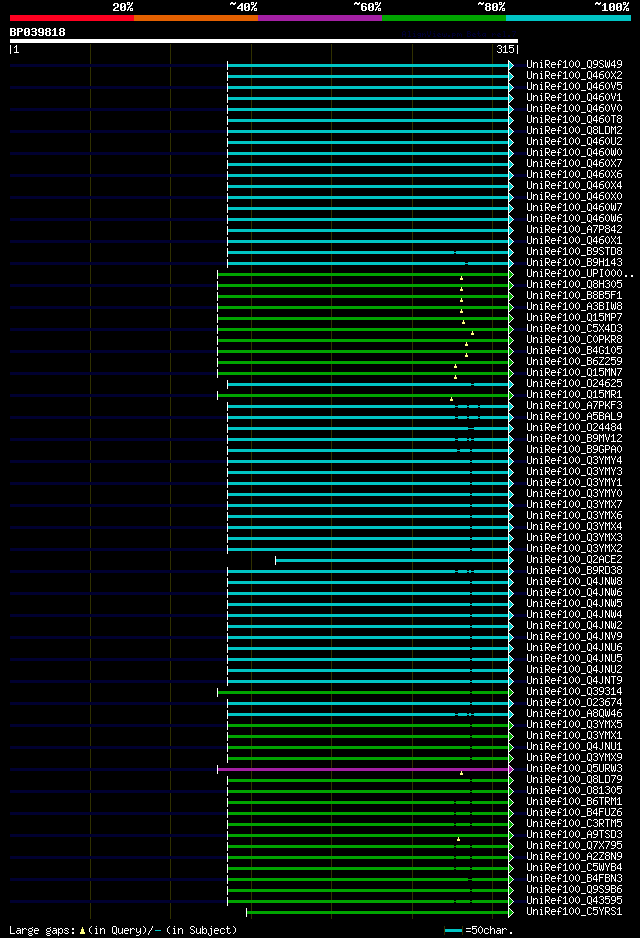The width and height of the screenshot is (640, 938).
Task: Select label UniRef100_B6TRM1
Action: point(574,802)
